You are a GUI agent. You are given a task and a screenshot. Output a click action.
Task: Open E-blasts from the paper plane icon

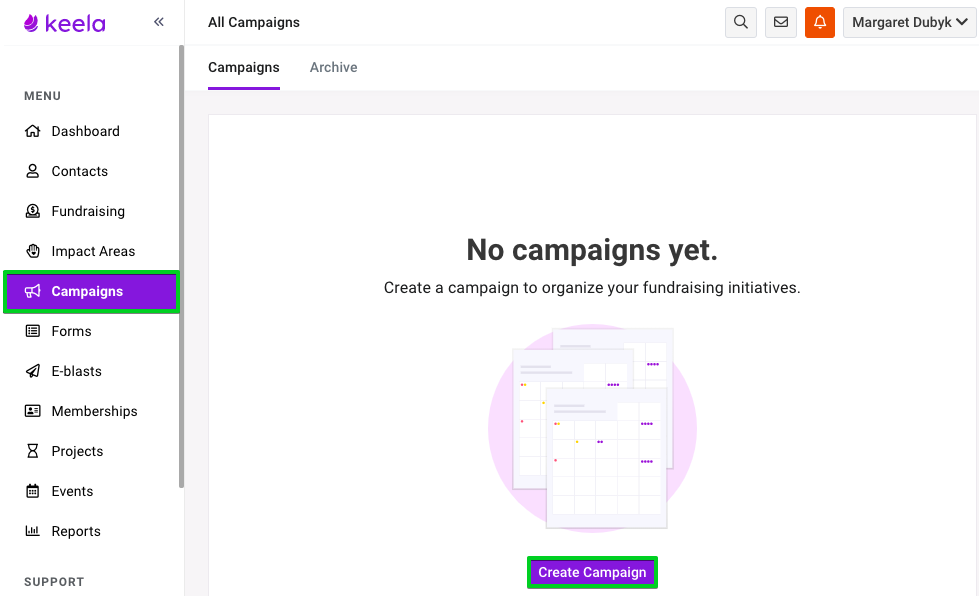(x=32, y=371)
